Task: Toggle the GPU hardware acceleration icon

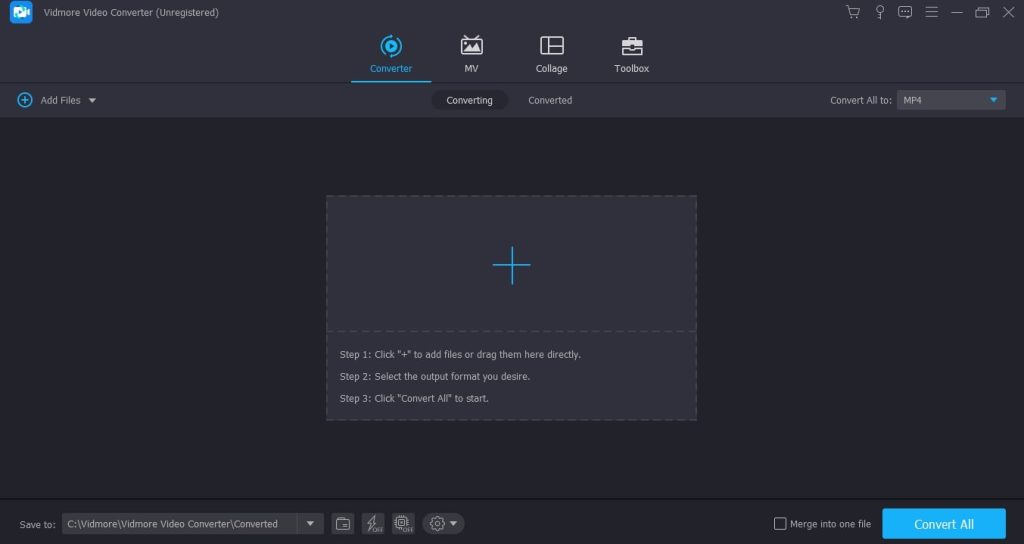Action: pos(403,524)
